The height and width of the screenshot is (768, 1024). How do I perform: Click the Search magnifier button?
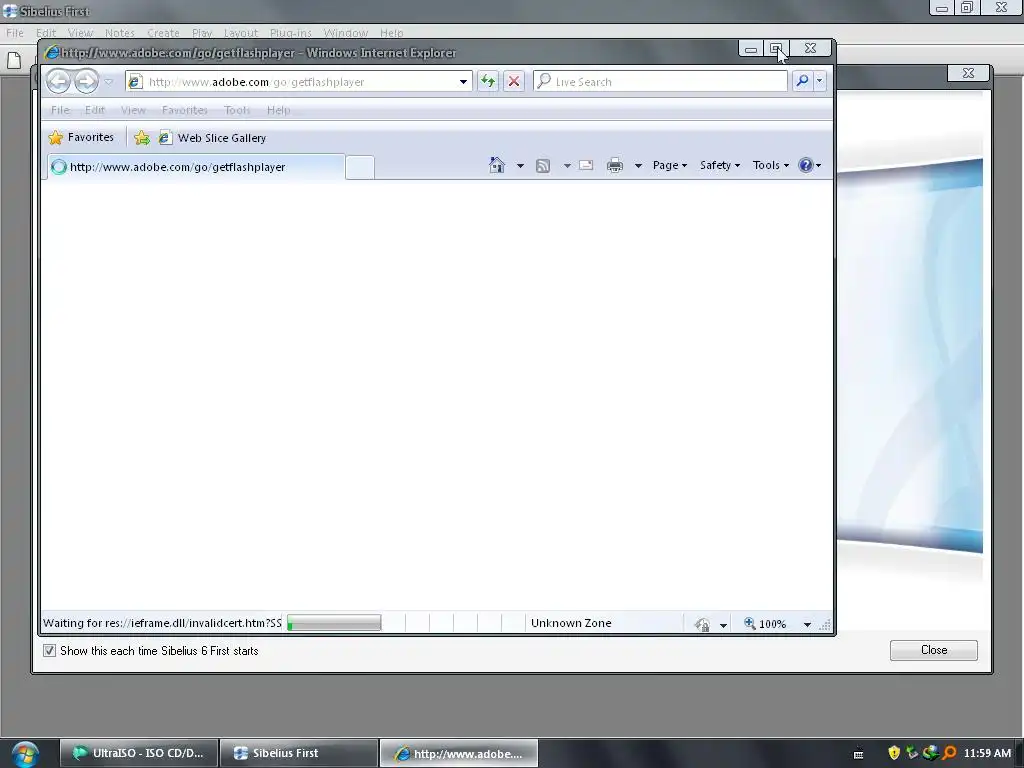[x=802, y=81]
